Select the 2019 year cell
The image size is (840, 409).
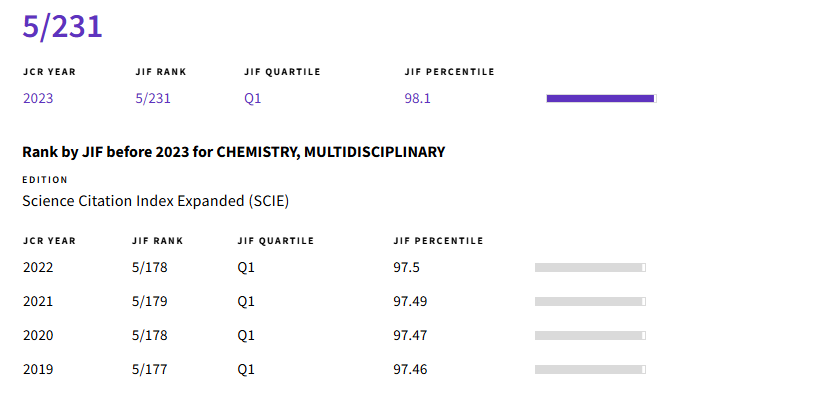(x=38, y=369)
